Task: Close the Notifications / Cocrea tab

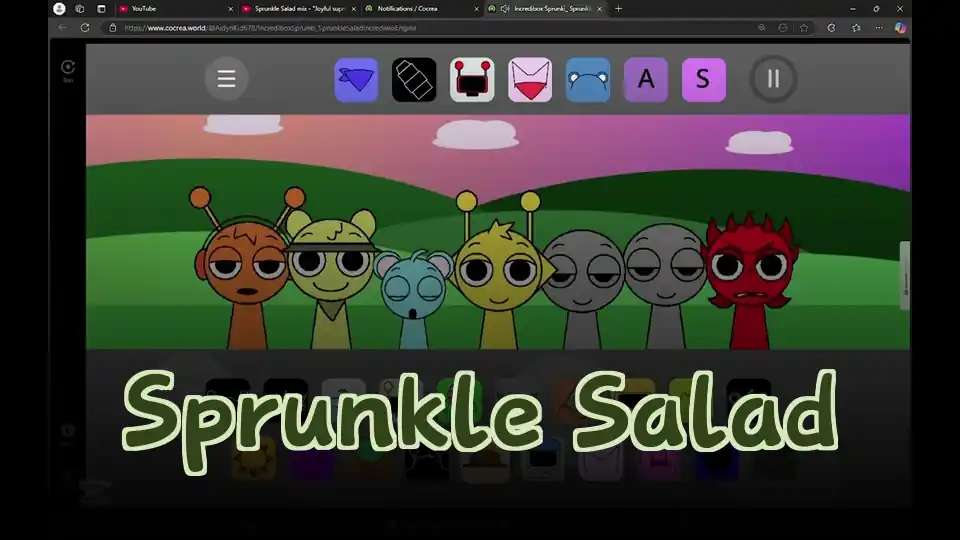Action: (477, 9)
